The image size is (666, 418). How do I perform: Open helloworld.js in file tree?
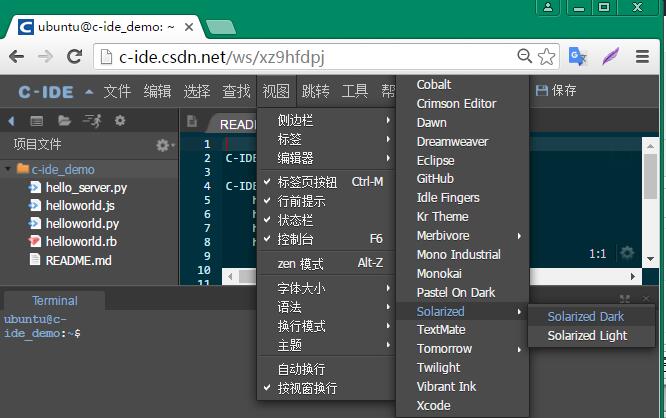[80, 206]
